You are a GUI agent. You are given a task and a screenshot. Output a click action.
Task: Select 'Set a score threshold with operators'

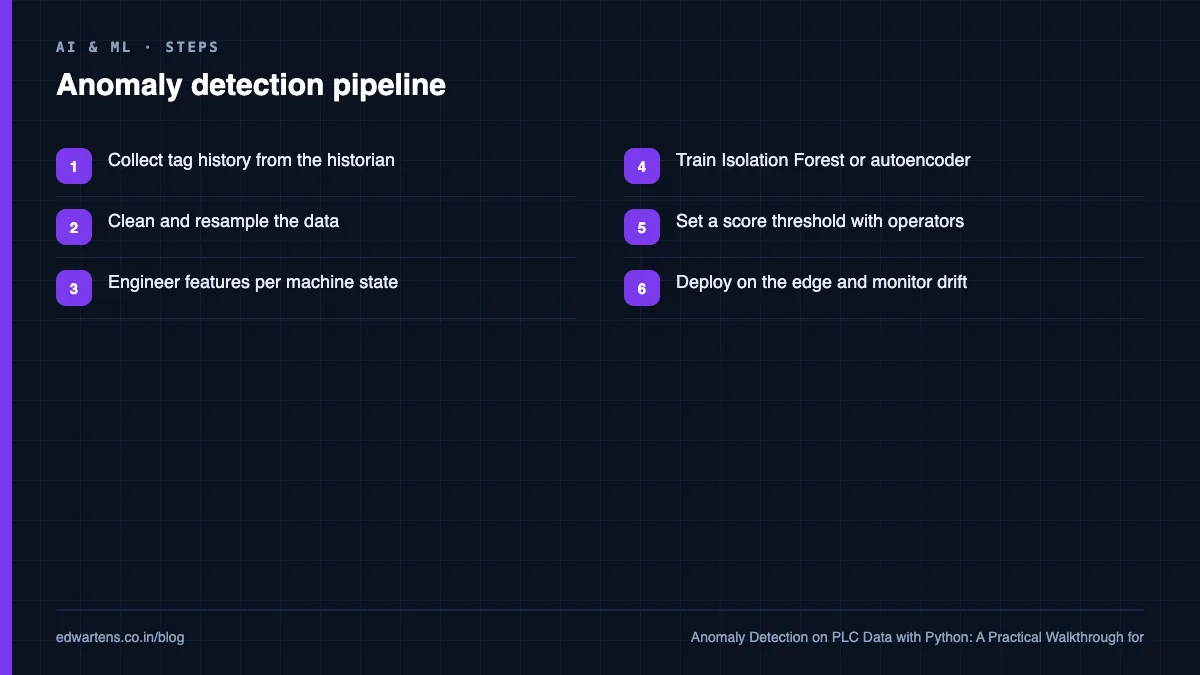pos(820,221)
